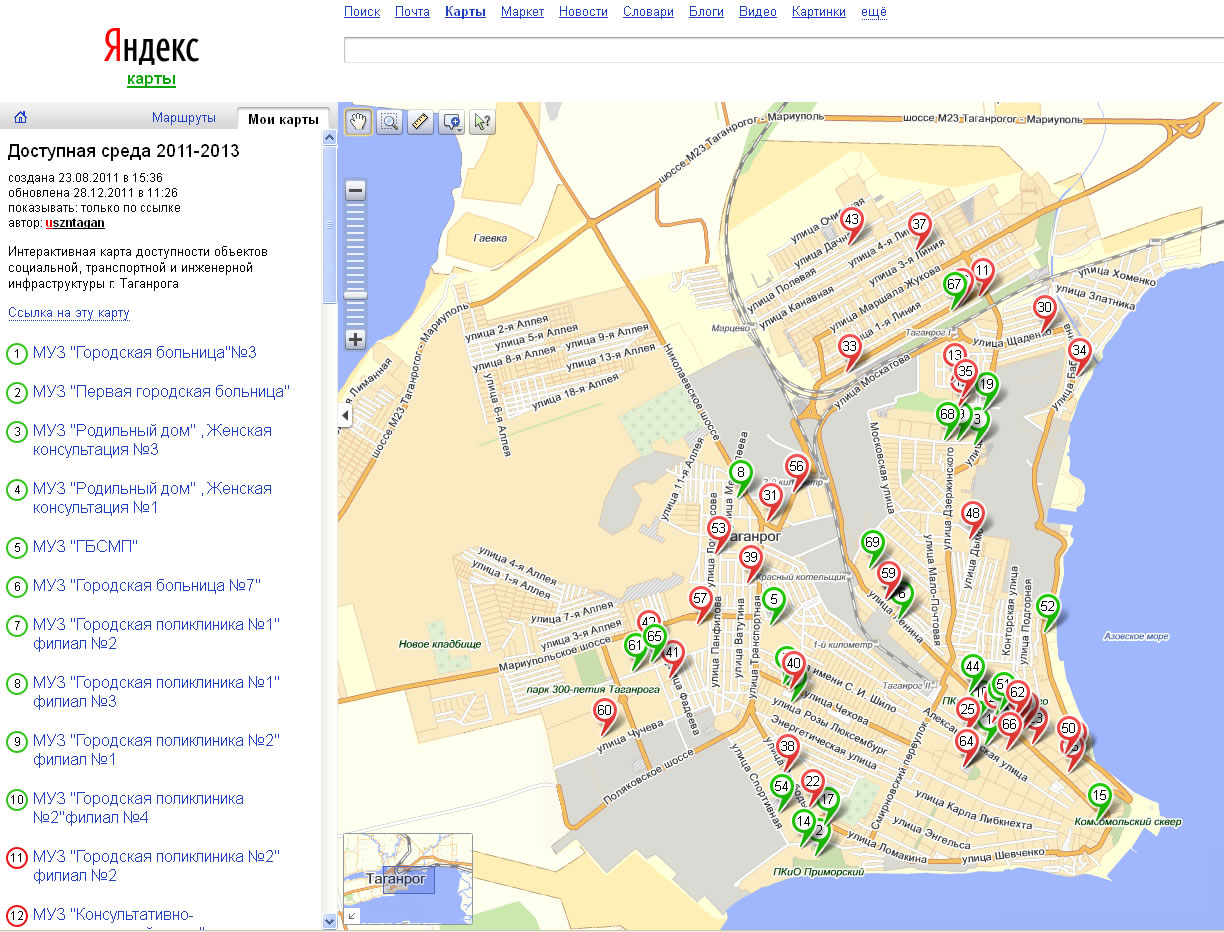
Task: Open the Новости link
Action: 583,12
